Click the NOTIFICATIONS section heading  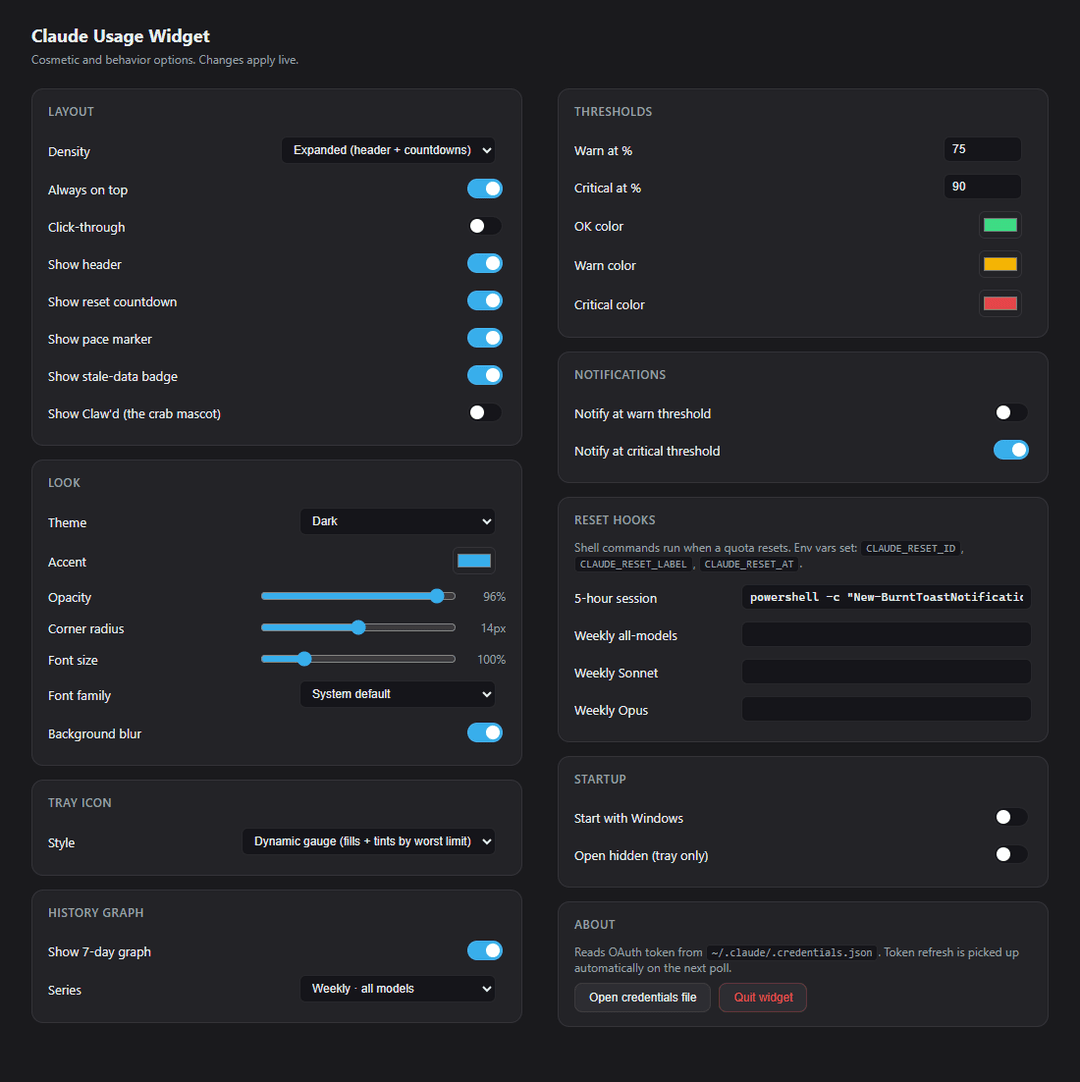[x=620, y=375]
